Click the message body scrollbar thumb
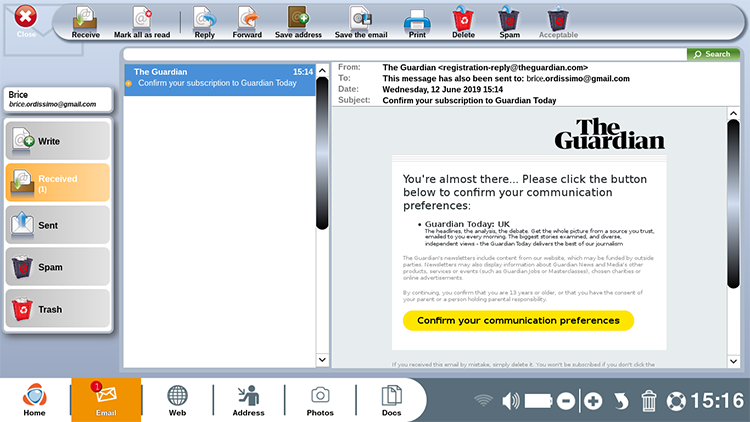This screenshot has width=750, height=422. click(x=733, y=204)
